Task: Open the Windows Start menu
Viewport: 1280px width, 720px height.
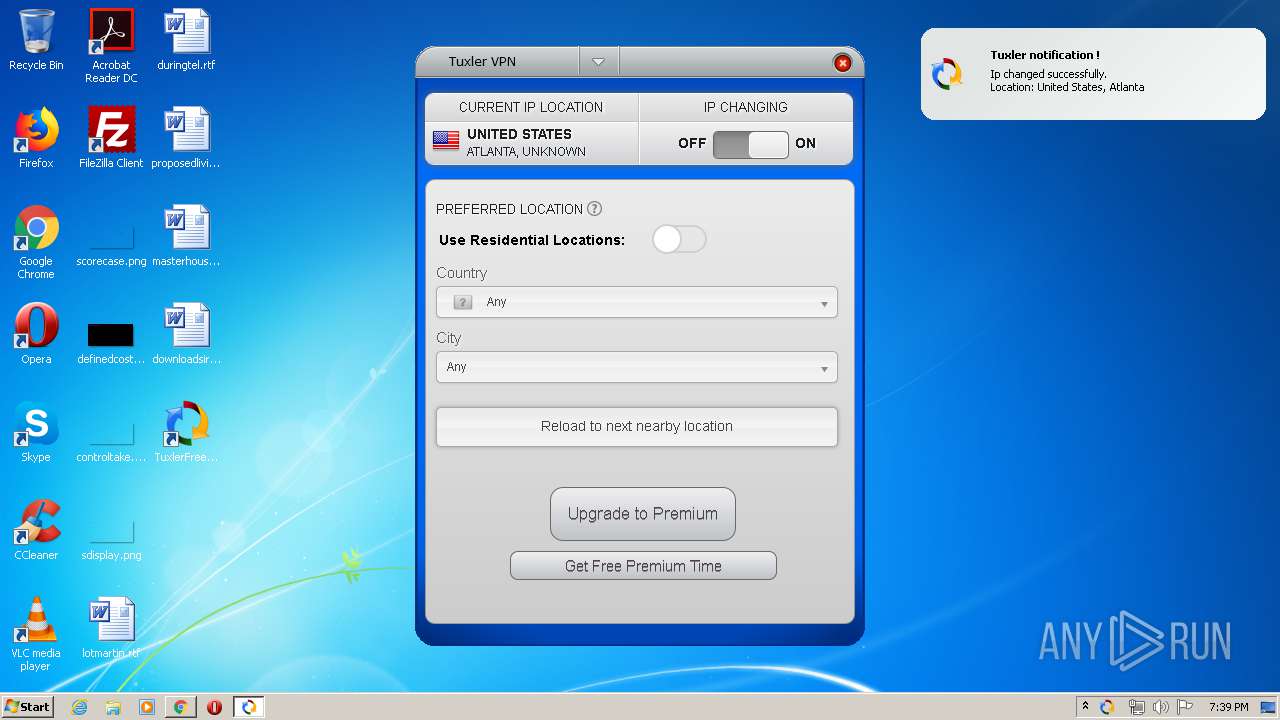Action: click(28, 706)
